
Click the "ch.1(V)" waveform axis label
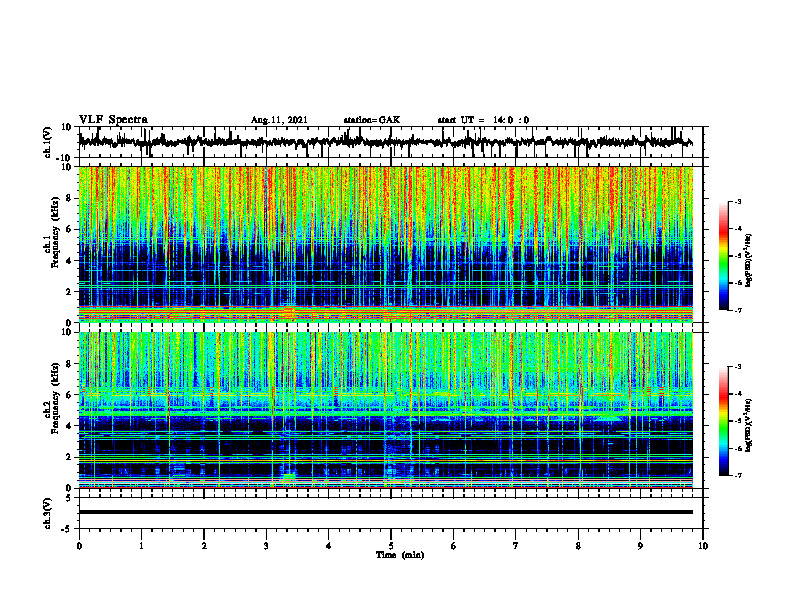point(47,142)
